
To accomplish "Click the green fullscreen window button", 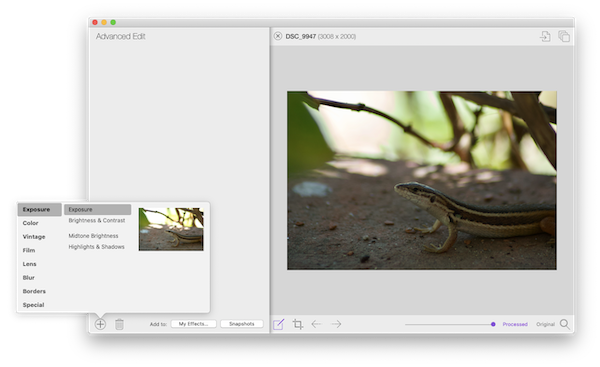I will (x=113, y=22).
